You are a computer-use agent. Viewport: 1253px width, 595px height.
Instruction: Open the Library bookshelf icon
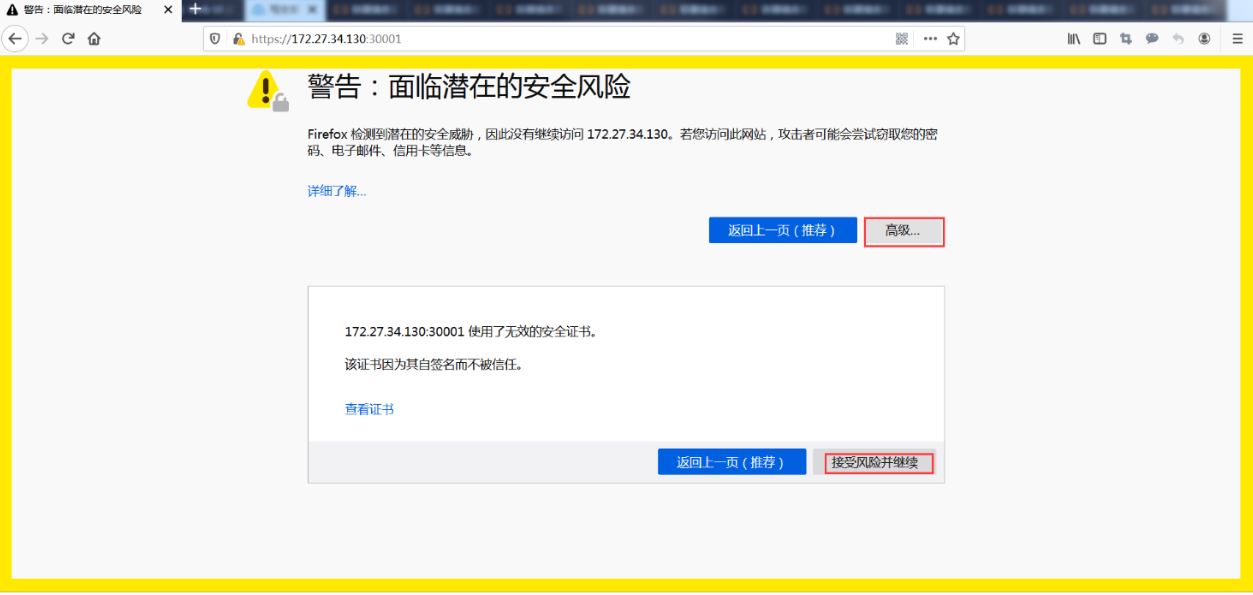pos(1074,39)
